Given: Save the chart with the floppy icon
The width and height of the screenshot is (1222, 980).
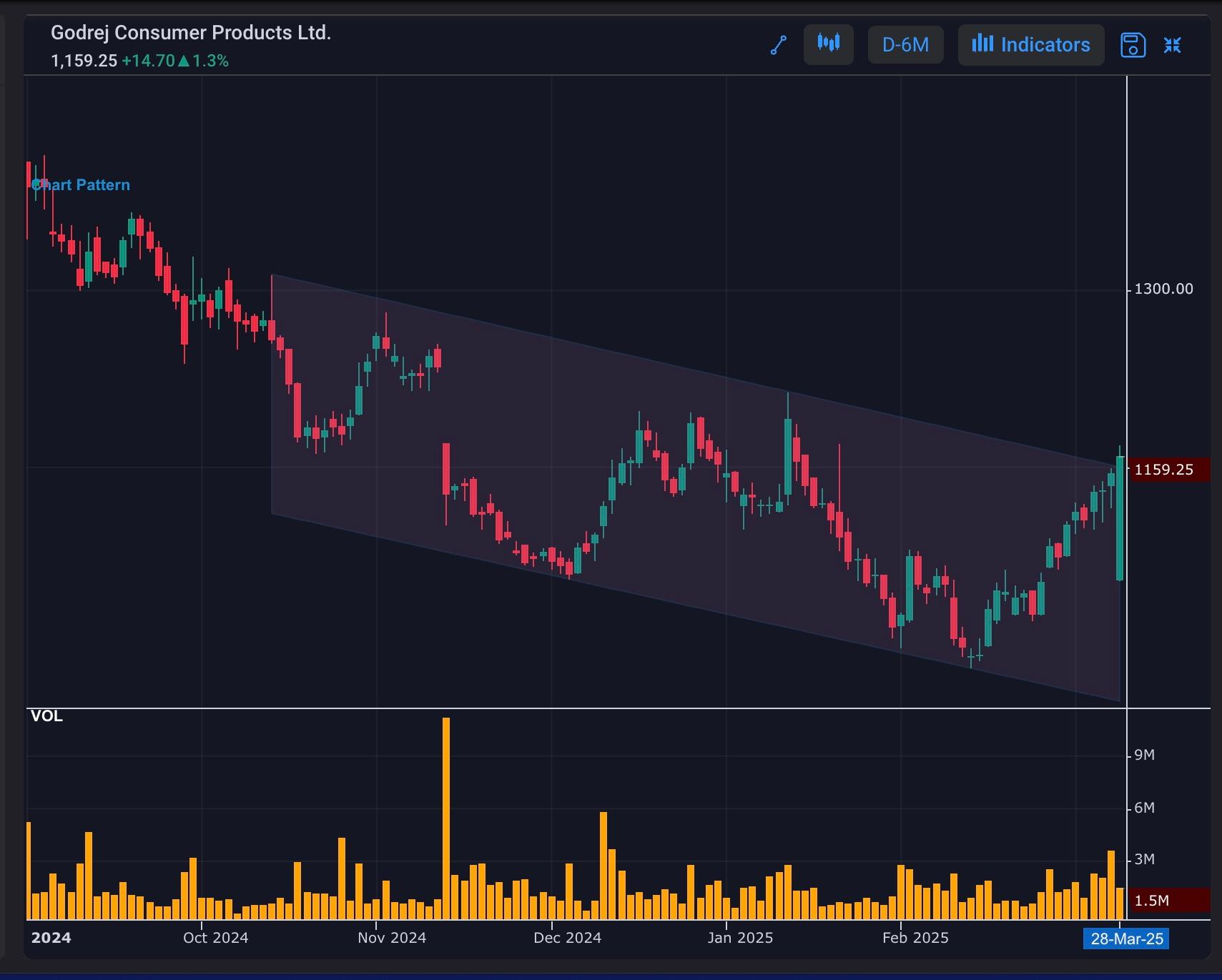Looking at the screenshot, I should (x=1133, y=45).
